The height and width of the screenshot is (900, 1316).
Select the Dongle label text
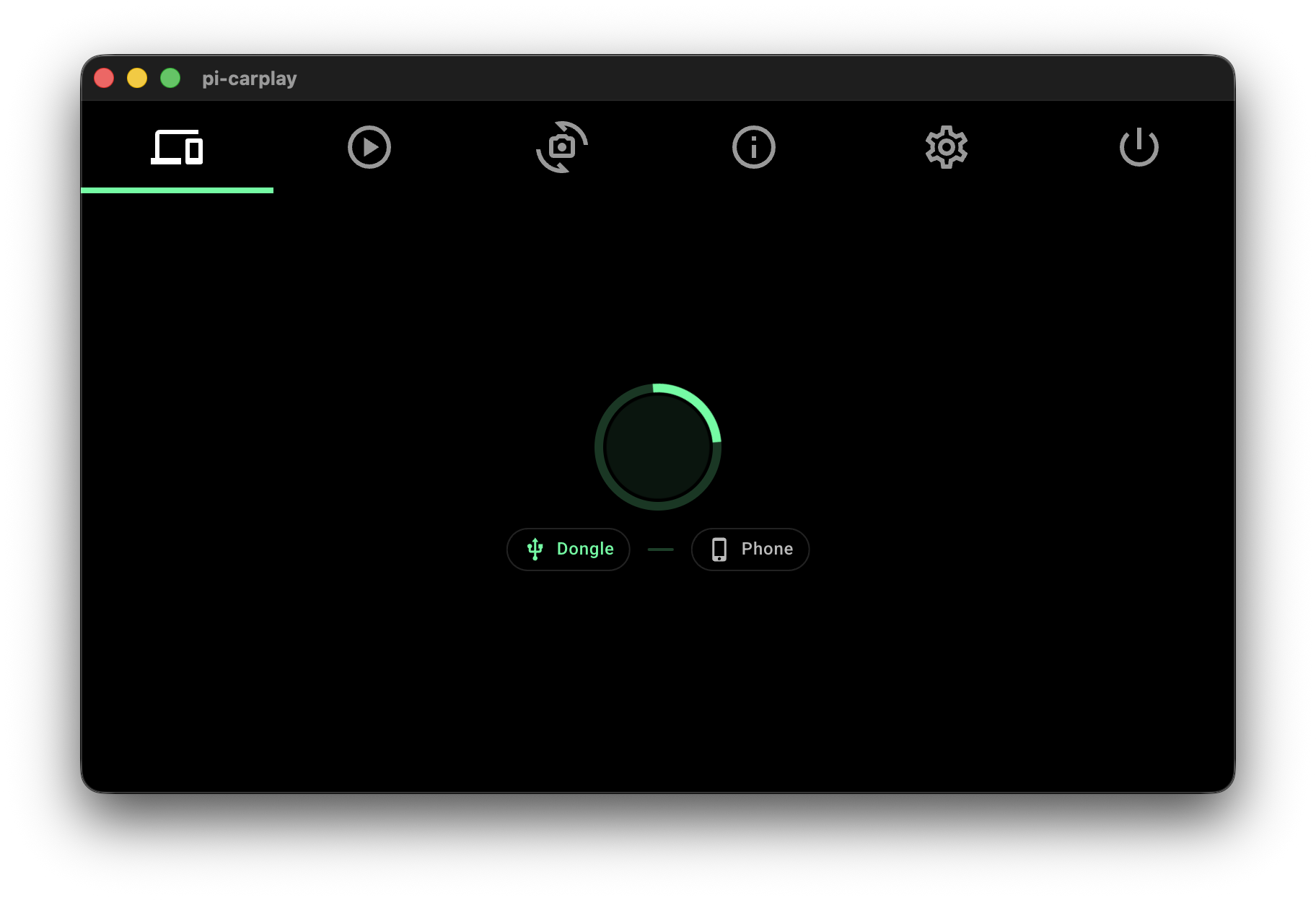[585, 549]
